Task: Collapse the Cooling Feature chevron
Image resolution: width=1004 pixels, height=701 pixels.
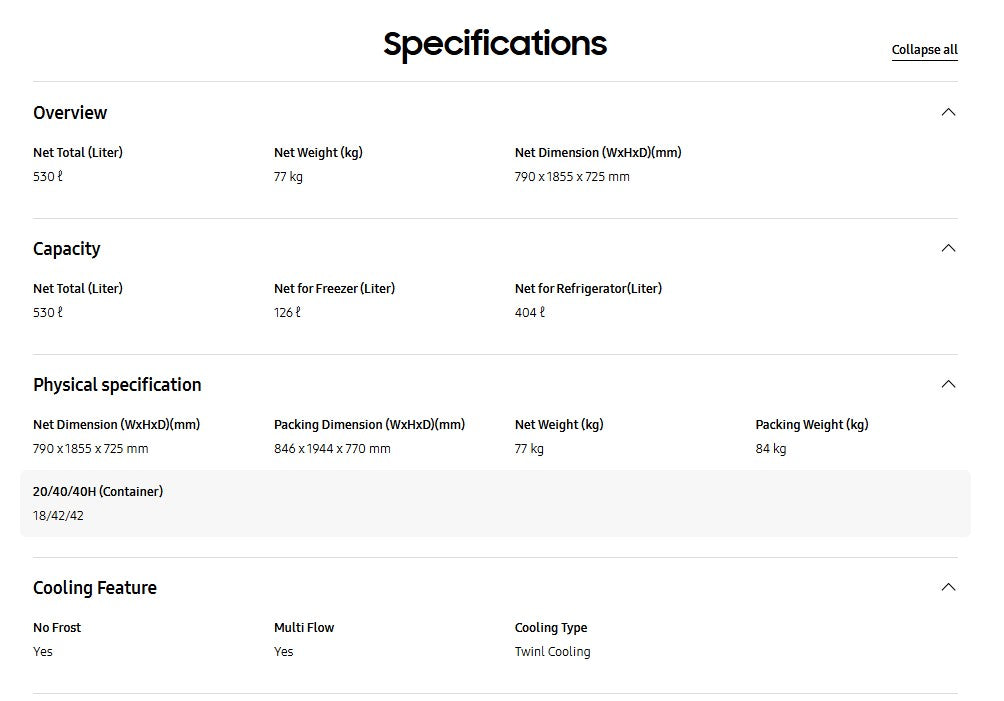Action: point(948,587)
